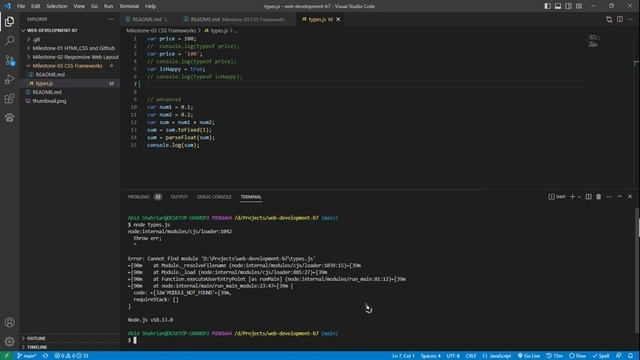Collapse the WEB-DEVELOPMENT-B7 root folder
This screenshot has height=360, width=640.
69,30
